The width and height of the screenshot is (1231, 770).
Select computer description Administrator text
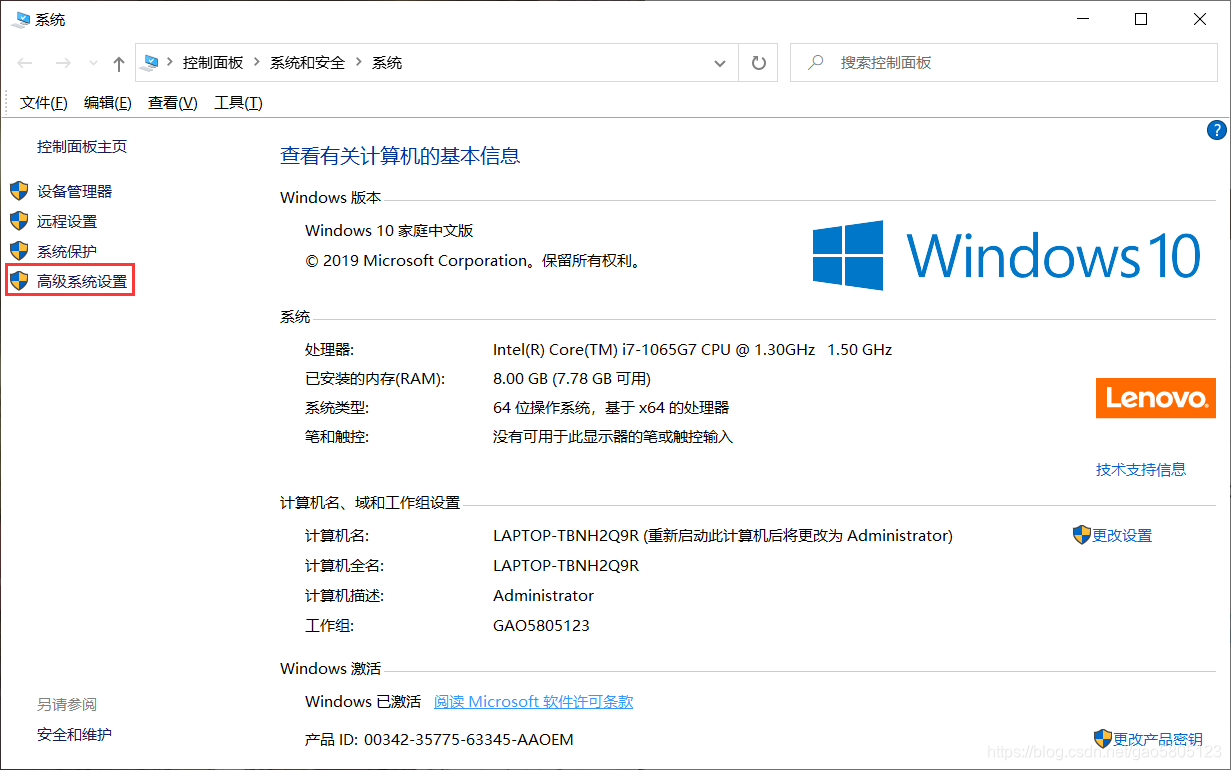(543, 595)
